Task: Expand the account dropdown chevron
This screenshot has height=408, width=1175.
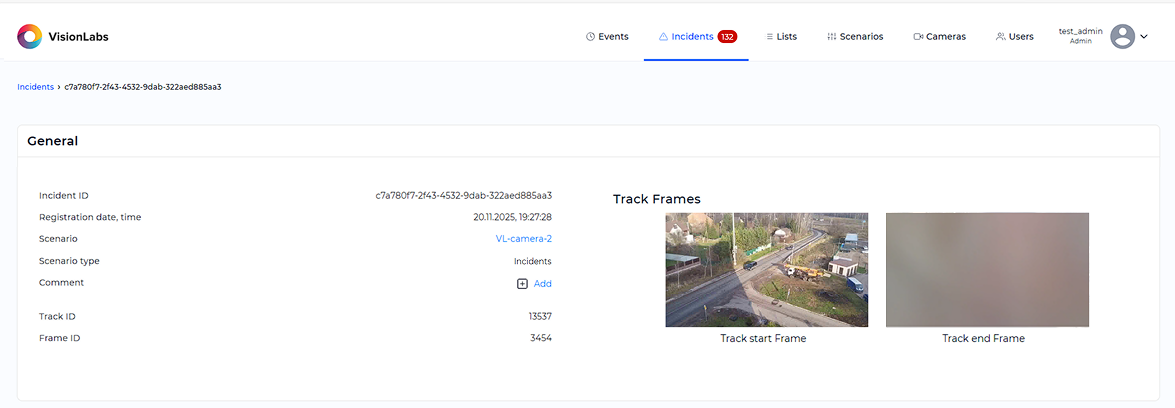Action: tap(1144, 37)
